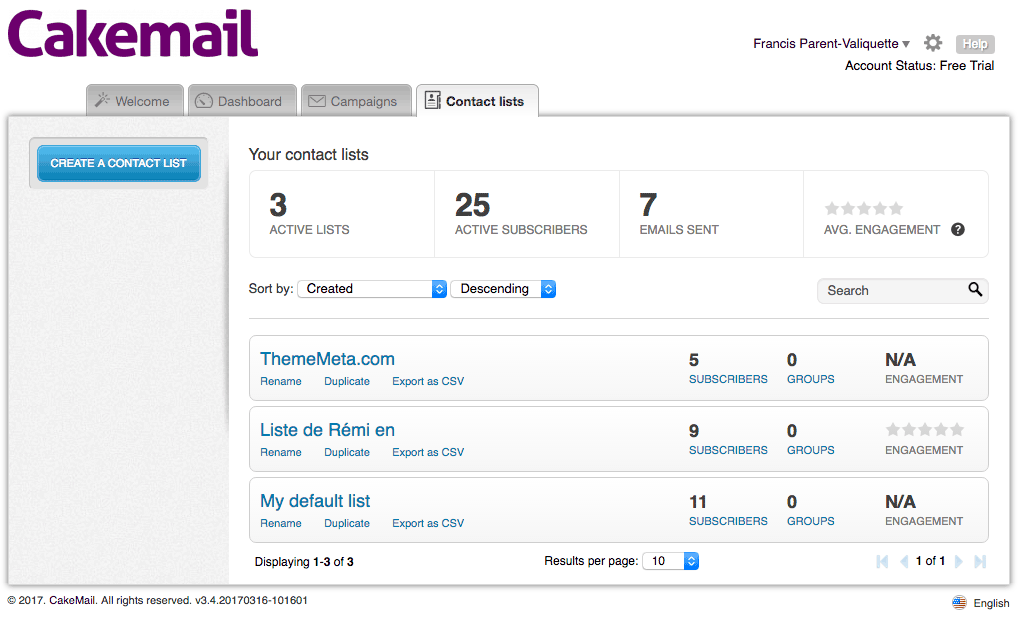
Task: Go to next page arrow
Action: point(958,561)
